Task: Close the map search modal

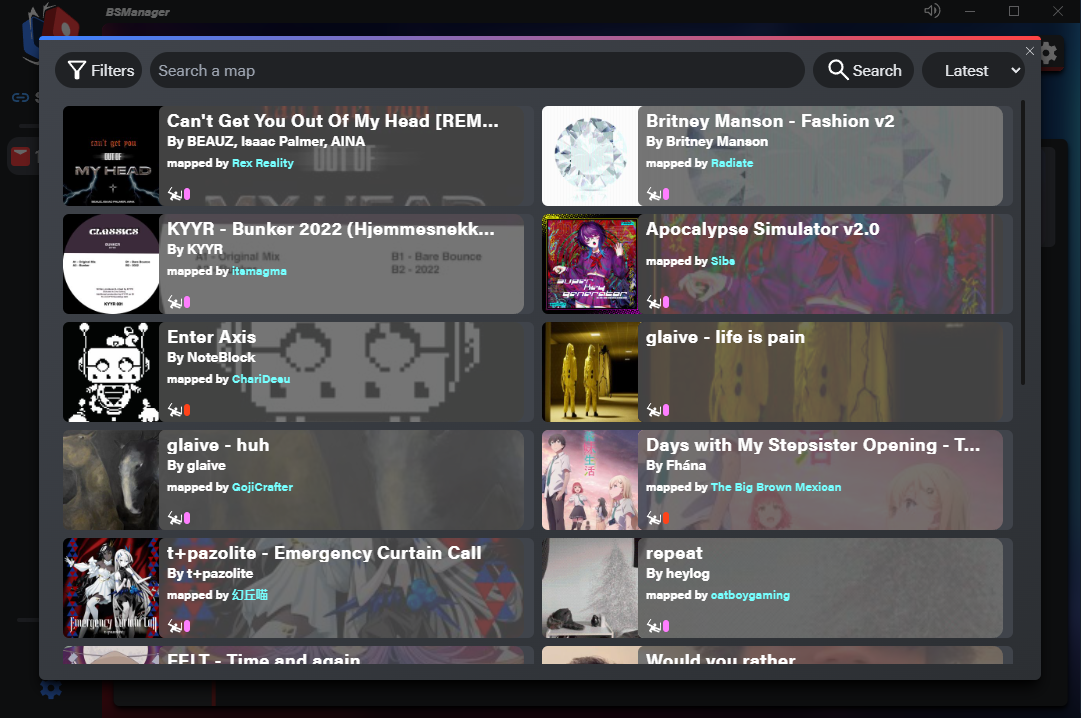Action: pyautogui.click(x=1030, y=51)
